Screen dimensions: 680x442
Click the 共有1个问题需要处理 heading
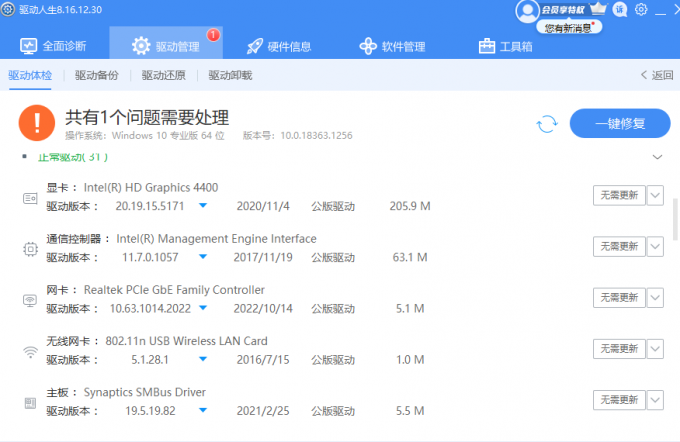pos(147,118)
